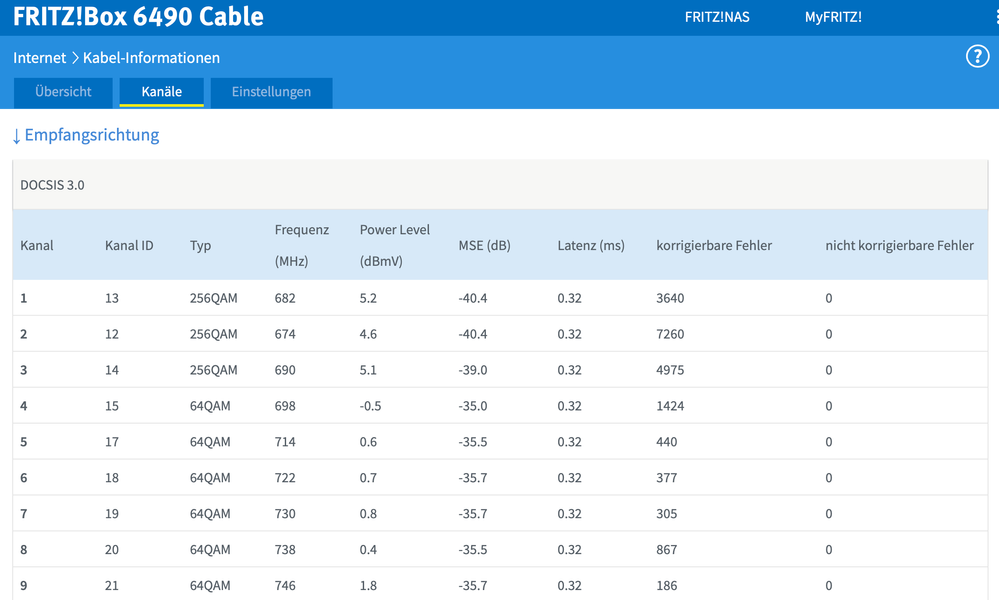Click frequency value 682
Screen dimensions: 999x600
285,298
